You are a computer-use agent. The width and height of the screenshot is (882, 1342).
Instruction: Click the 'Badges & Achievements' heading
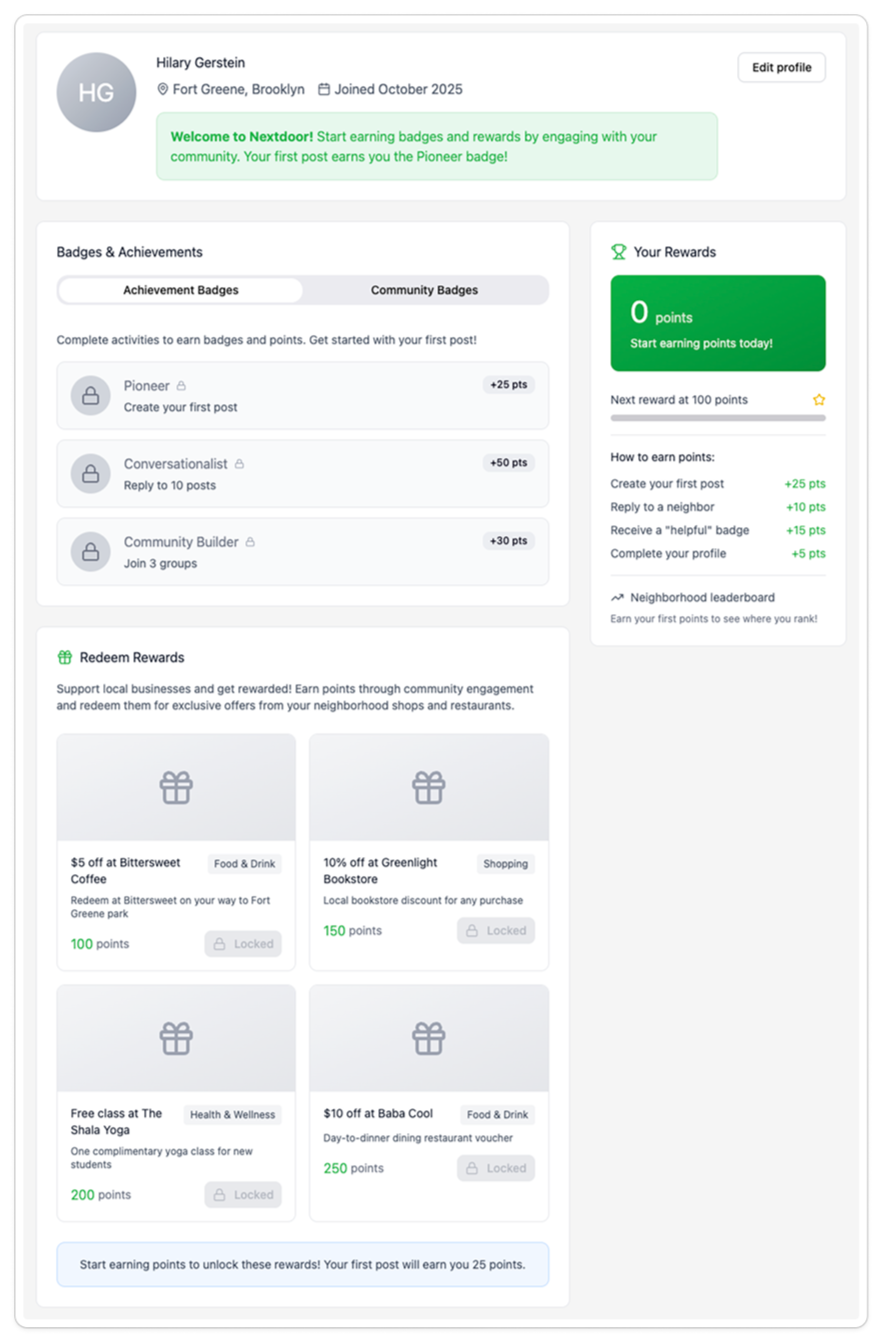click(x=130, y=253)
